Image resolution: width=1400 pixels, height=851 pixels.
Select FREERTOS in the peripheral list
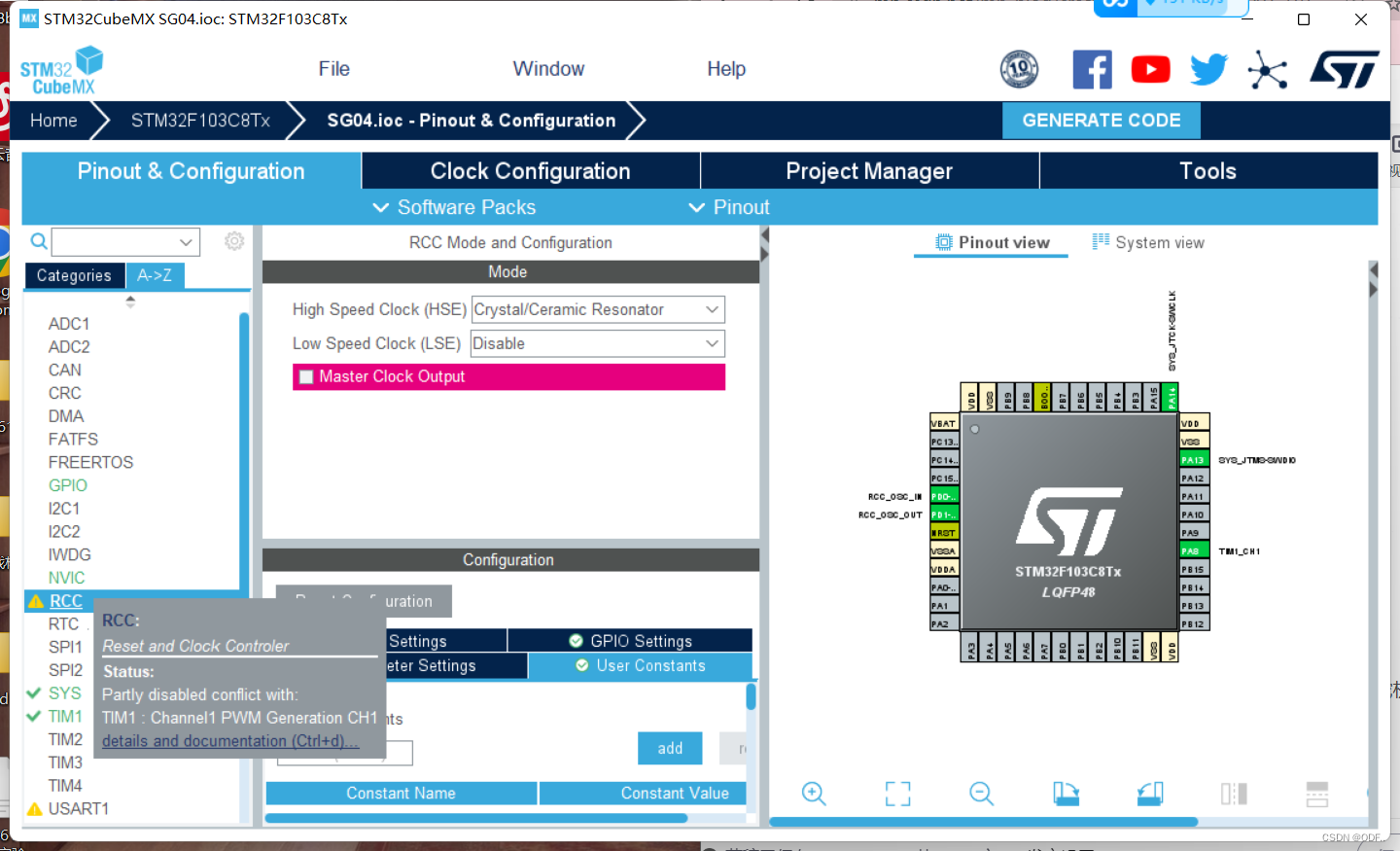tap(90, 463)
